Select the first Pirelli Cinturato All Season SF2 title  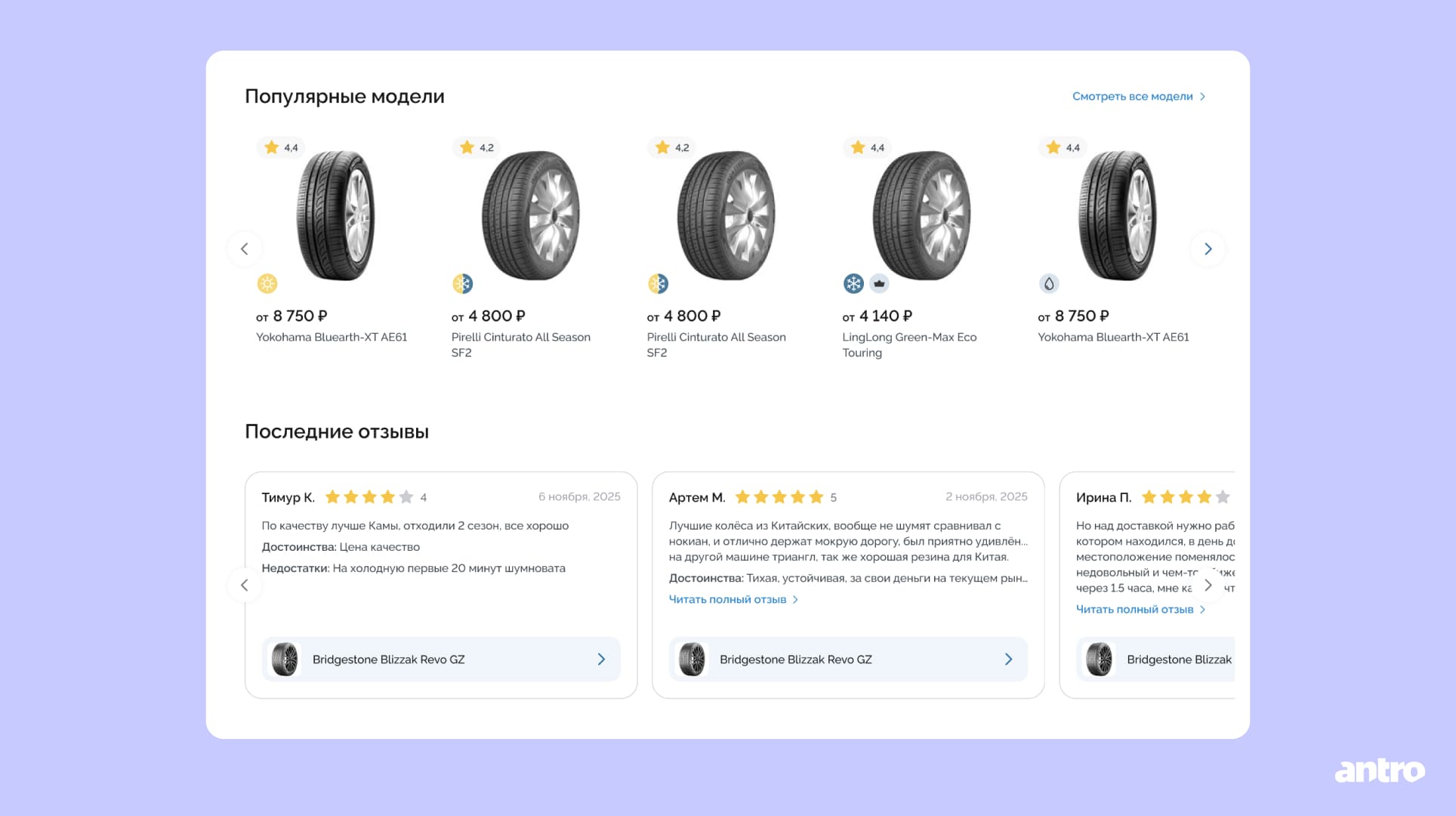click(x=521, y=345)
